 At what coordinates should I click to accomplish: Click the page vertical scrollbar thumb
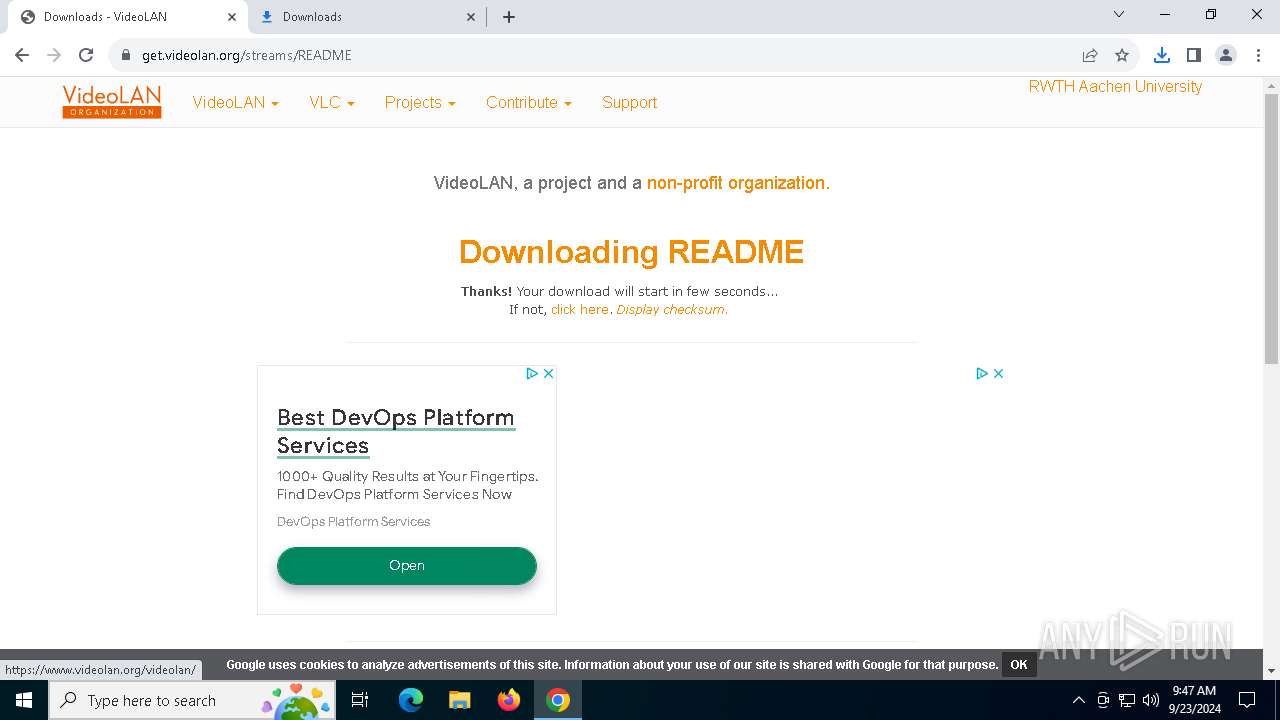coord(1271,228)
